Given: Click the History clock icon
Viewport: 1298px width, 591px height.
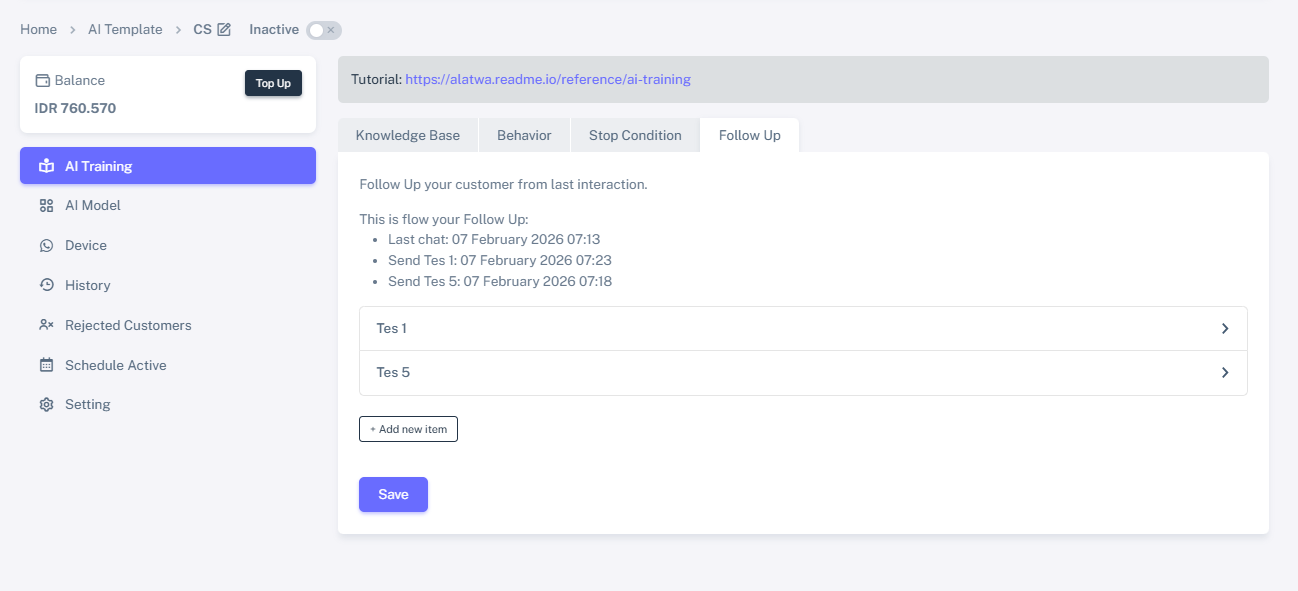Looking at the screenshot, I should [46, 285].
